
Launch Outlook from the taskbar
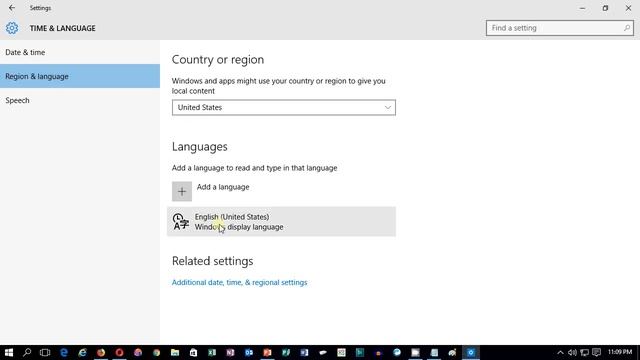pyautogui.click(x=249, y=352)
